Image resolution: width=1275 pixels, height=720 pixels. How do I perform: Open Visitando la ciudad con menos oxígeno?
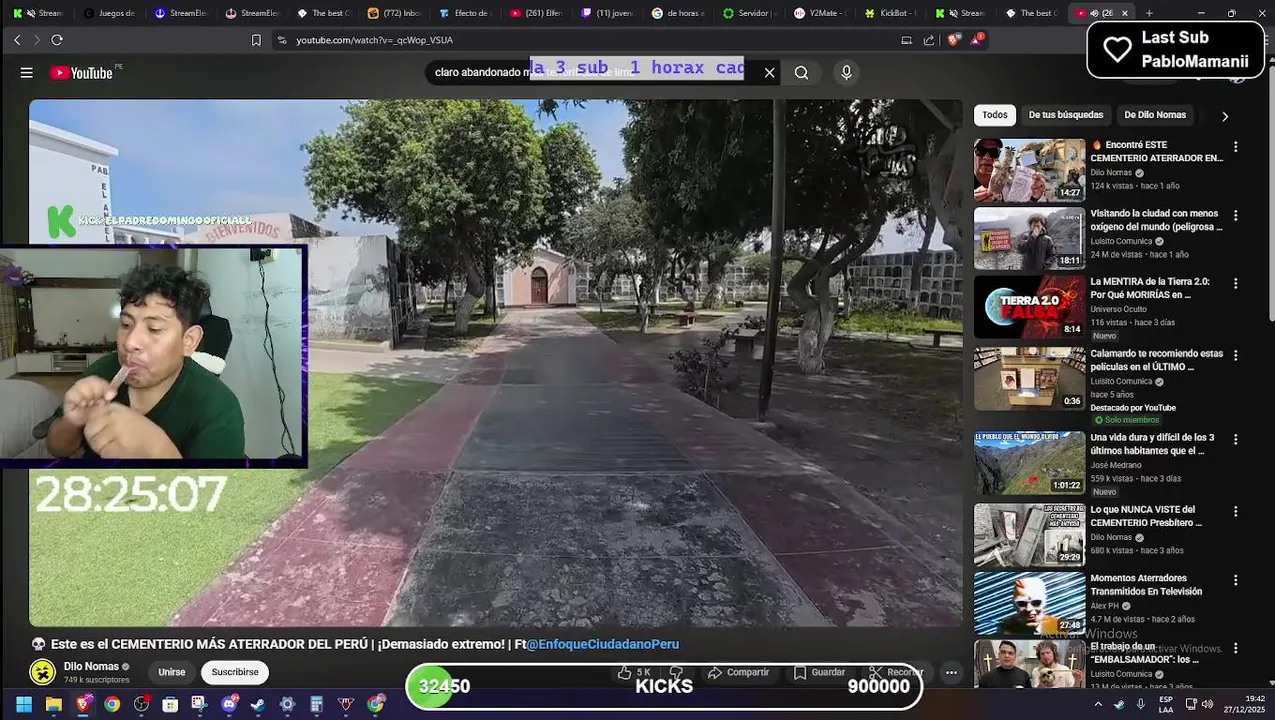pyautogui.click(x=1156, y=220)
